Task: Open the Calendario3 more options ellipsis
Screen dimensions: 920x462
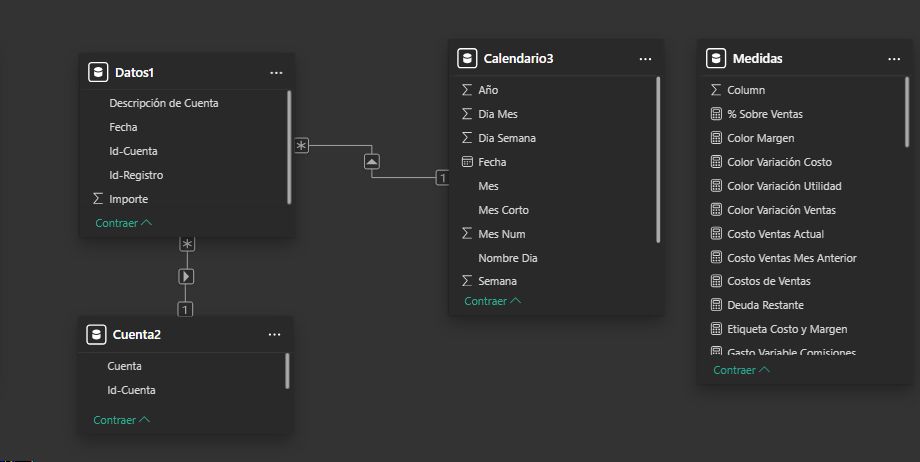Action: pos(645,59)
